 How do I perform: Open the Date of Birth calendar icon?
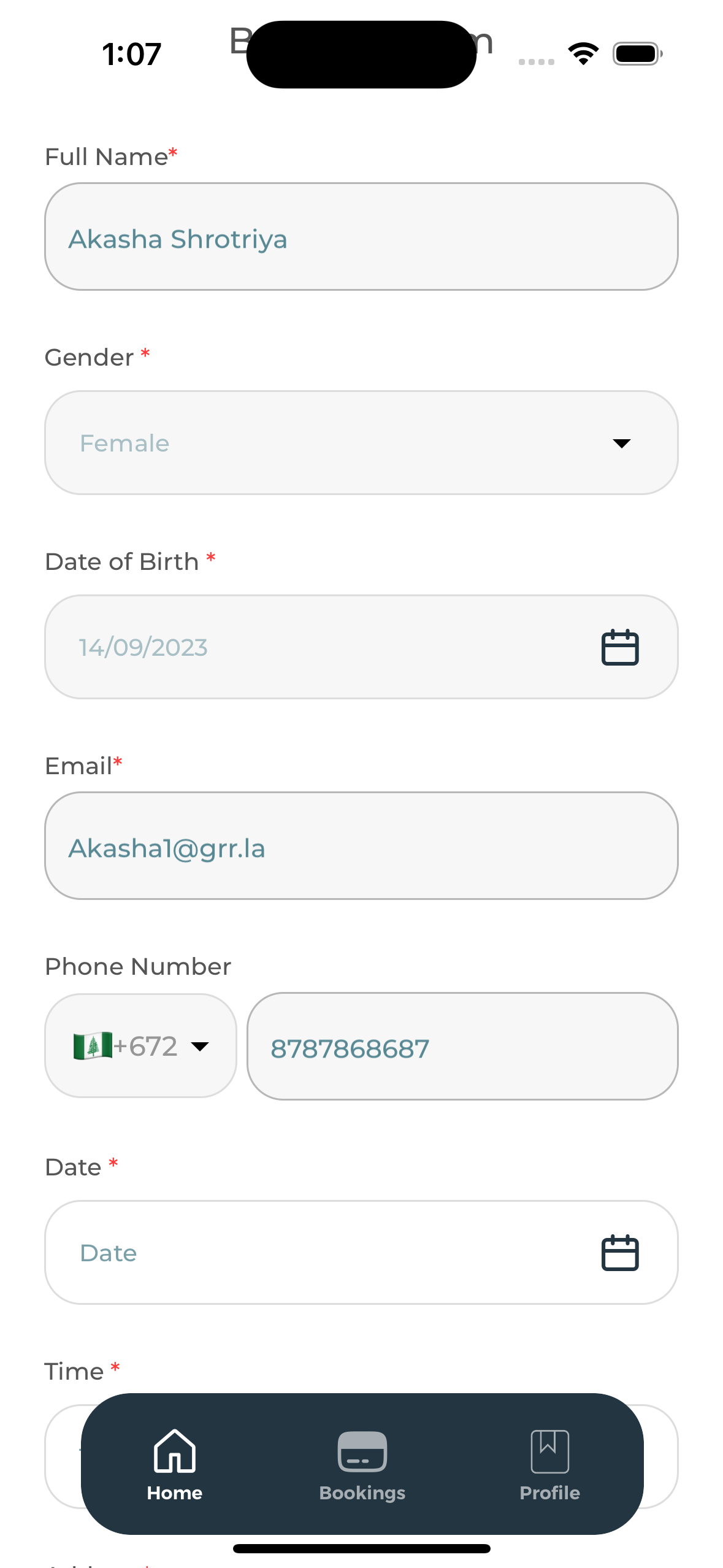(619, 647)
